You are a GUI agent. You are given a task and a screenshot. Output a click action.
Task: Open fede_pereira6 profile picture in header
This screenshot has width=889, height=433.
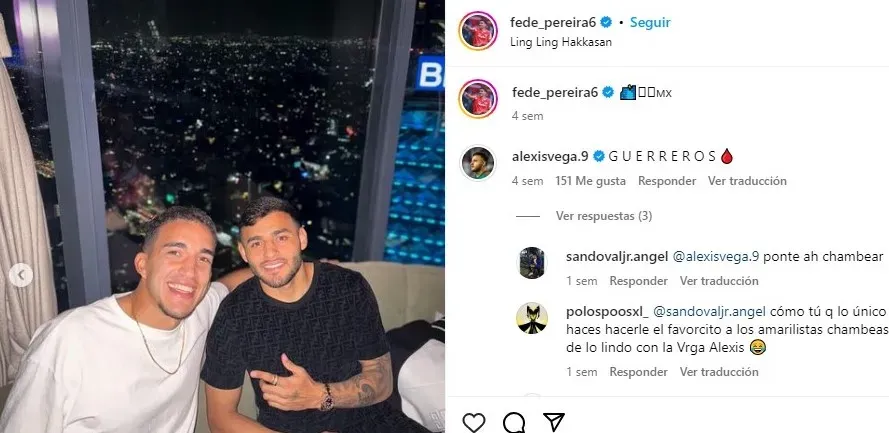[478, 31]
